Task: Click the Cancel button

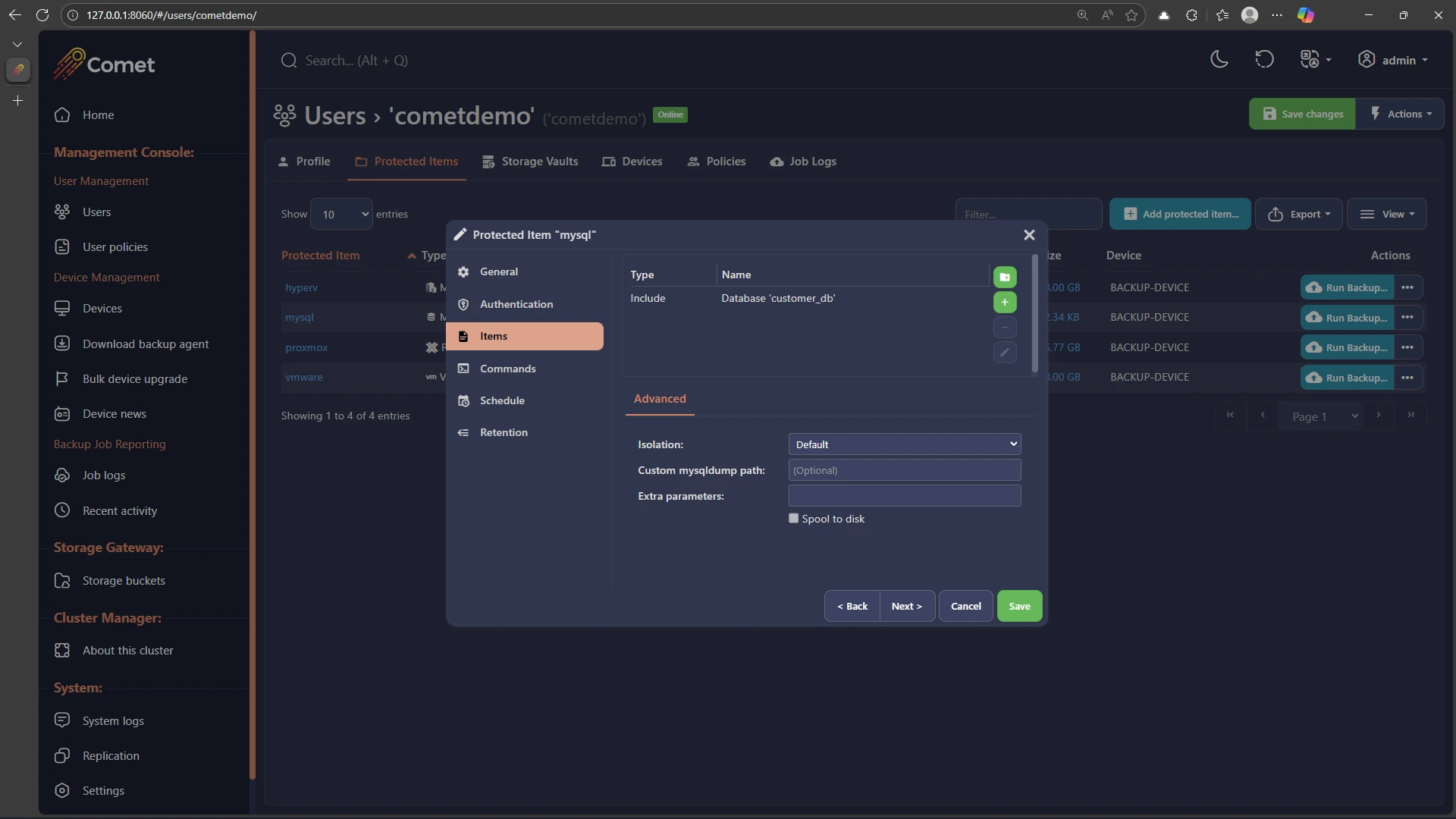Action: [966, 606]
